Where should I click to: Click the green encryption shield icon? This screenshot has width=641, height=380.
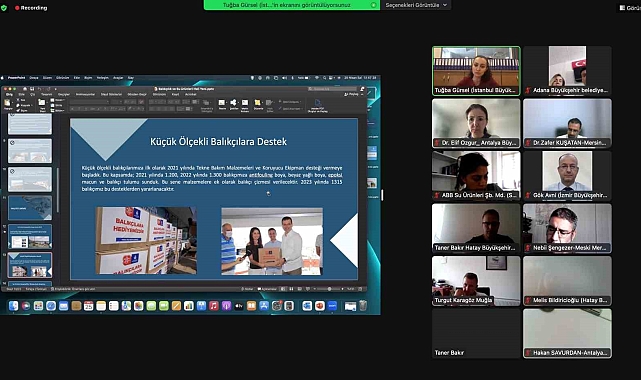click(4, 8)
